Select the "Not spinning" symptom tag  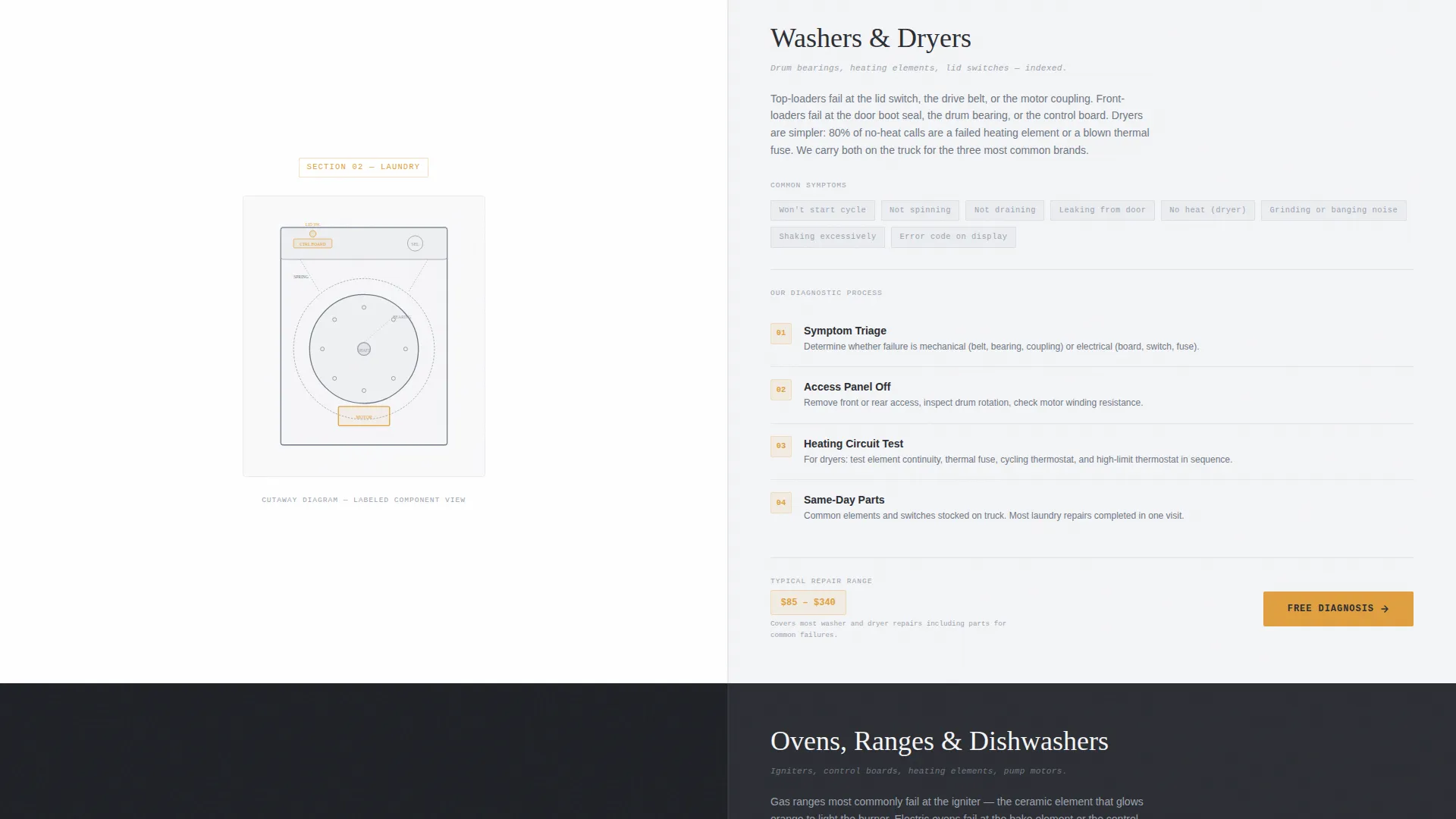pyautogui.click(x=920, y=210)
